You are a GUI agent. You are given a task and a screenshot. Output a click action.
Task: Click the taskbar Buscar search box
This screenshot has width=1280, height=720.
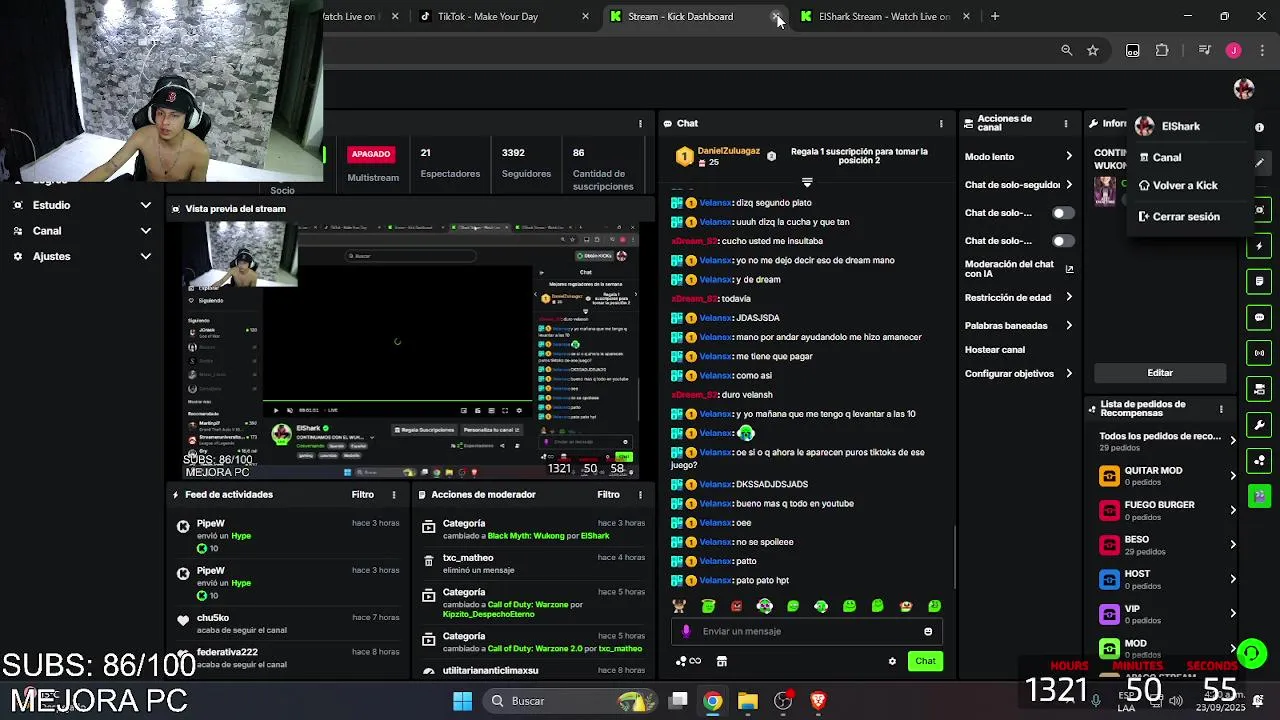click(x=570, y=701)
